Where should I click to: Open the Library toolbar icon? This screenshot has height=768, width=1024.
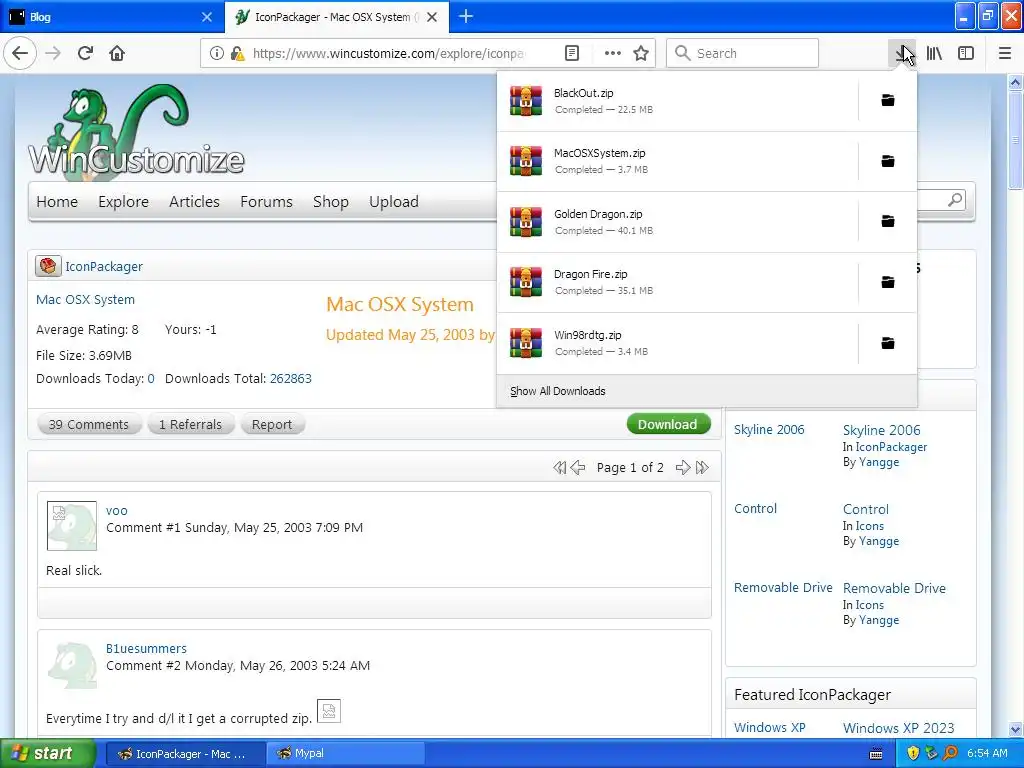click(935, 54)
